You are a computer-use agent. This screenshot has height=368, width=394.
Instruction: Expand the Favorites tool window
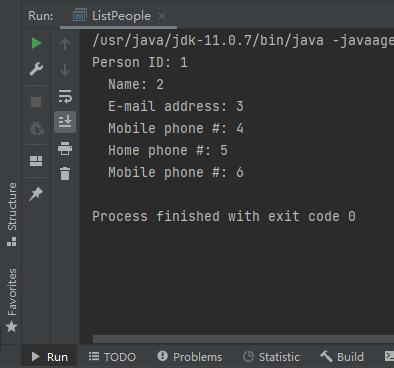pyautogui.click(x=12, y=300)
